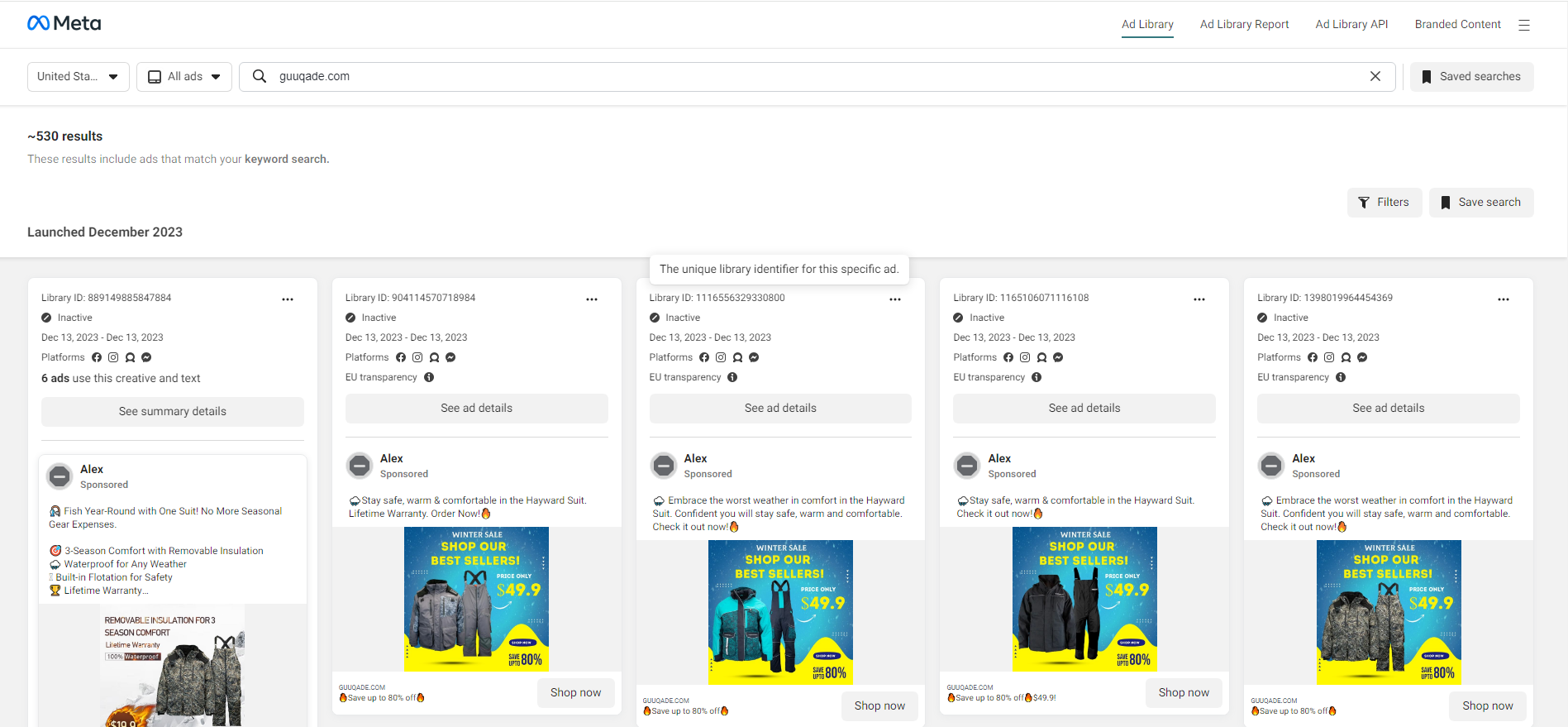Click EU transparency info icon on ad 1398019964454369
Viewport: 1568px width, 727px height.
pyautogui.click(x=1341, y=377)
